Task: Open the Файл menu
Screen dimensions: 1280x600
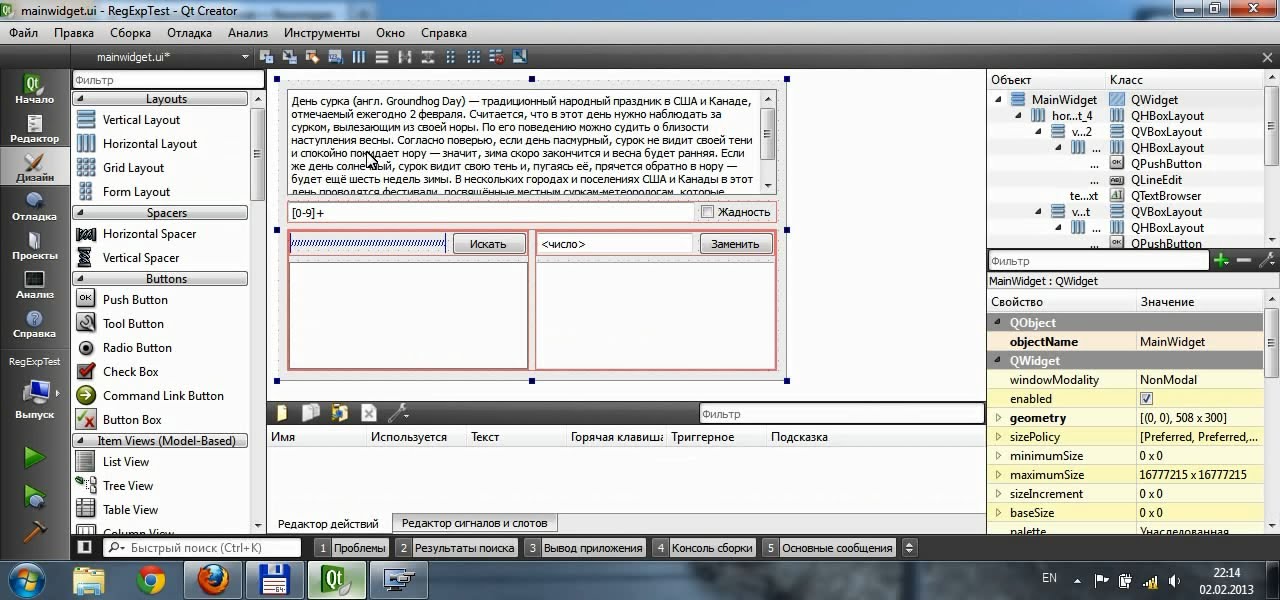Action: 24,33
